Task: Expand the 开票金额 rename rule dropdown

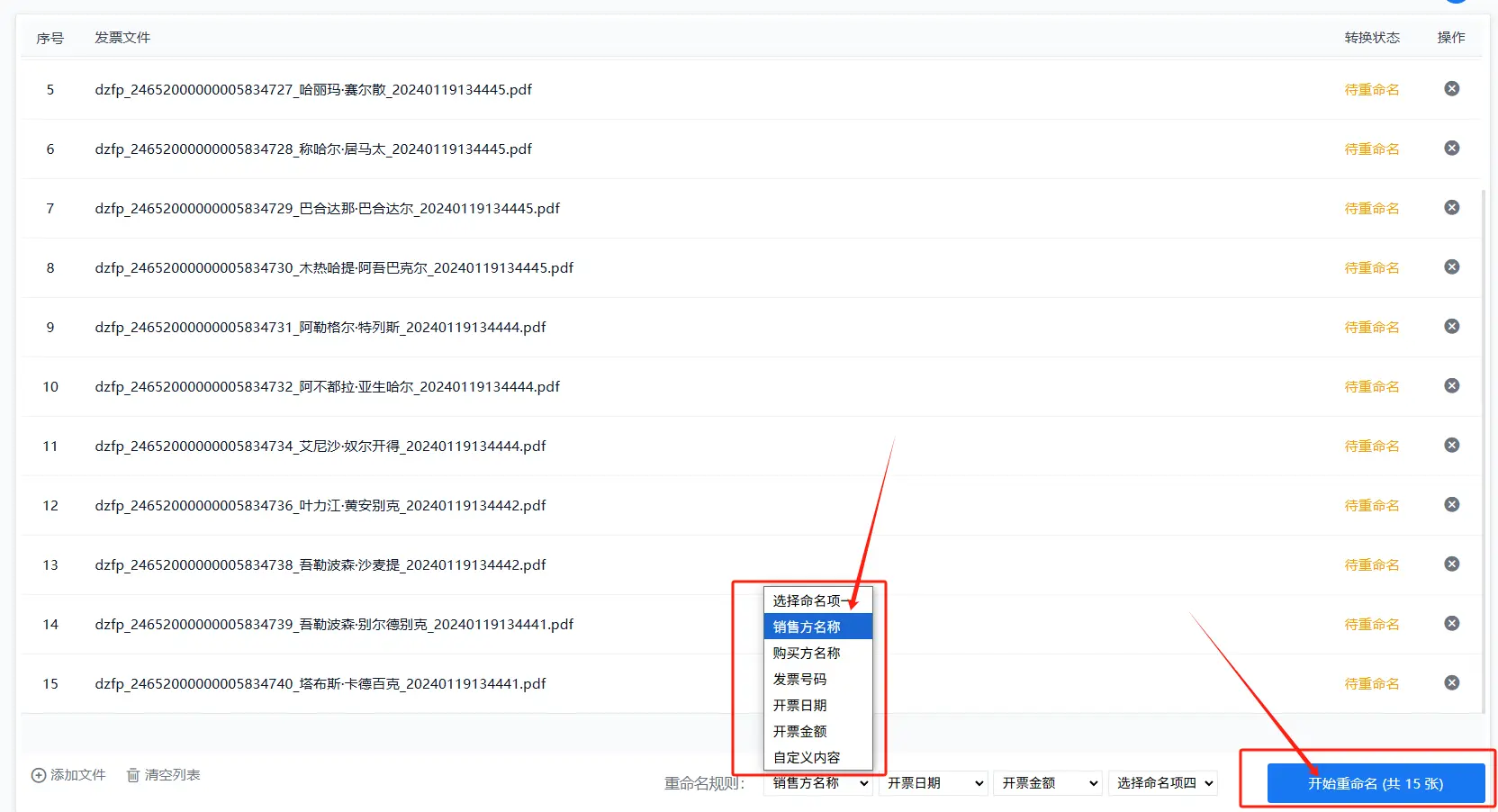Action: 1049,783
